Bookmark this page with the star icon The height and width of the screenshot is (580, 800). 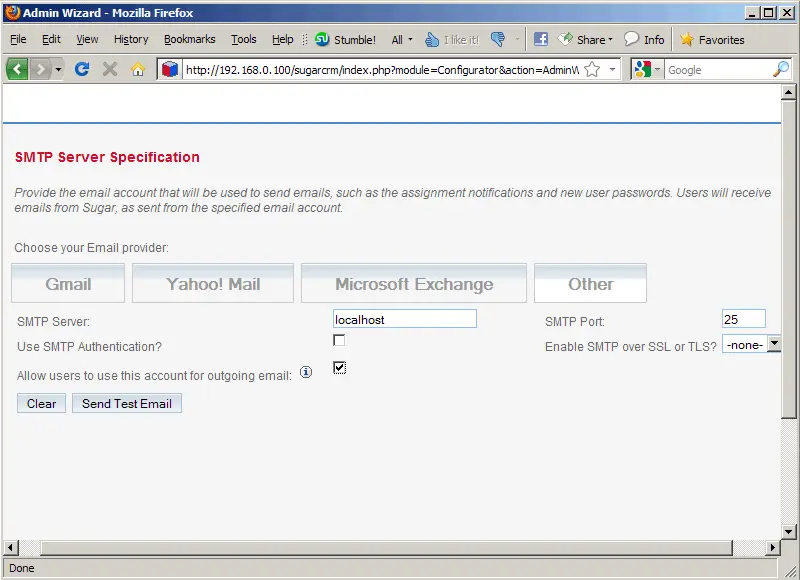[x=592, y=69]
